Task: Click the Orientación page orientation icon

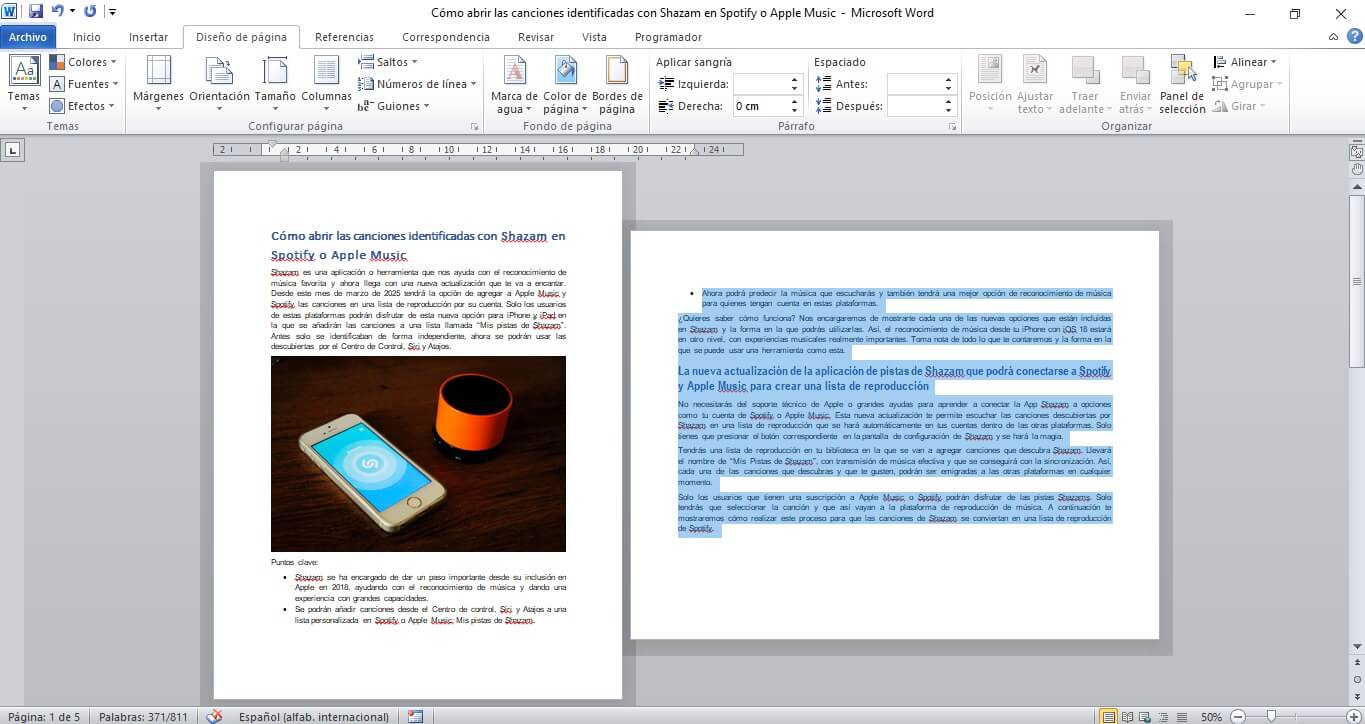Action: click(x=219, y=70)
